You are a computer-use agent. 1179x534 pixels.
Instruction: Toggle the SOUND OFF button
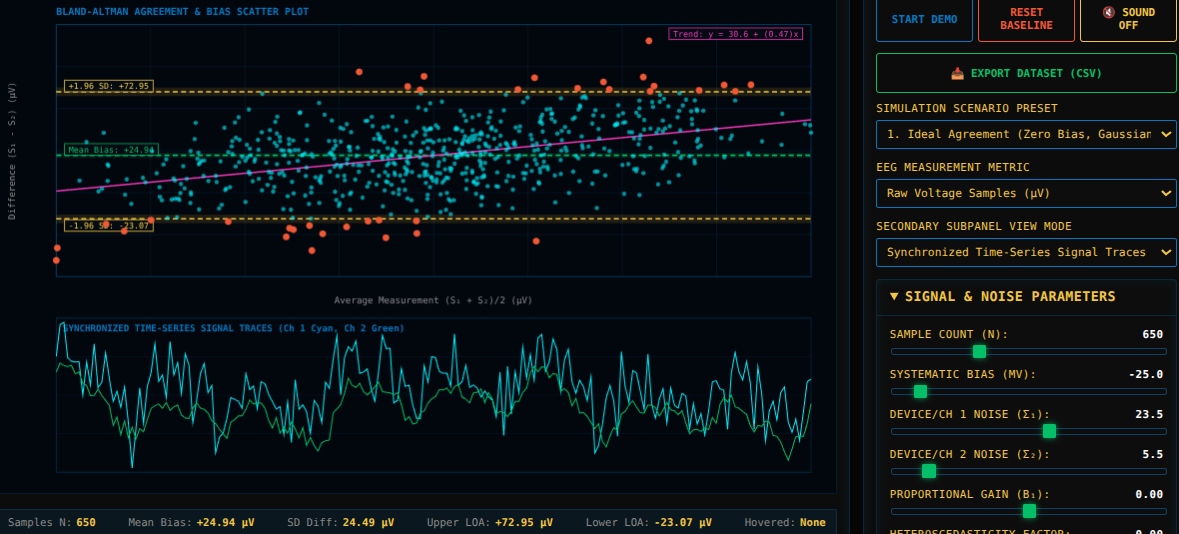click(1128, 20)
